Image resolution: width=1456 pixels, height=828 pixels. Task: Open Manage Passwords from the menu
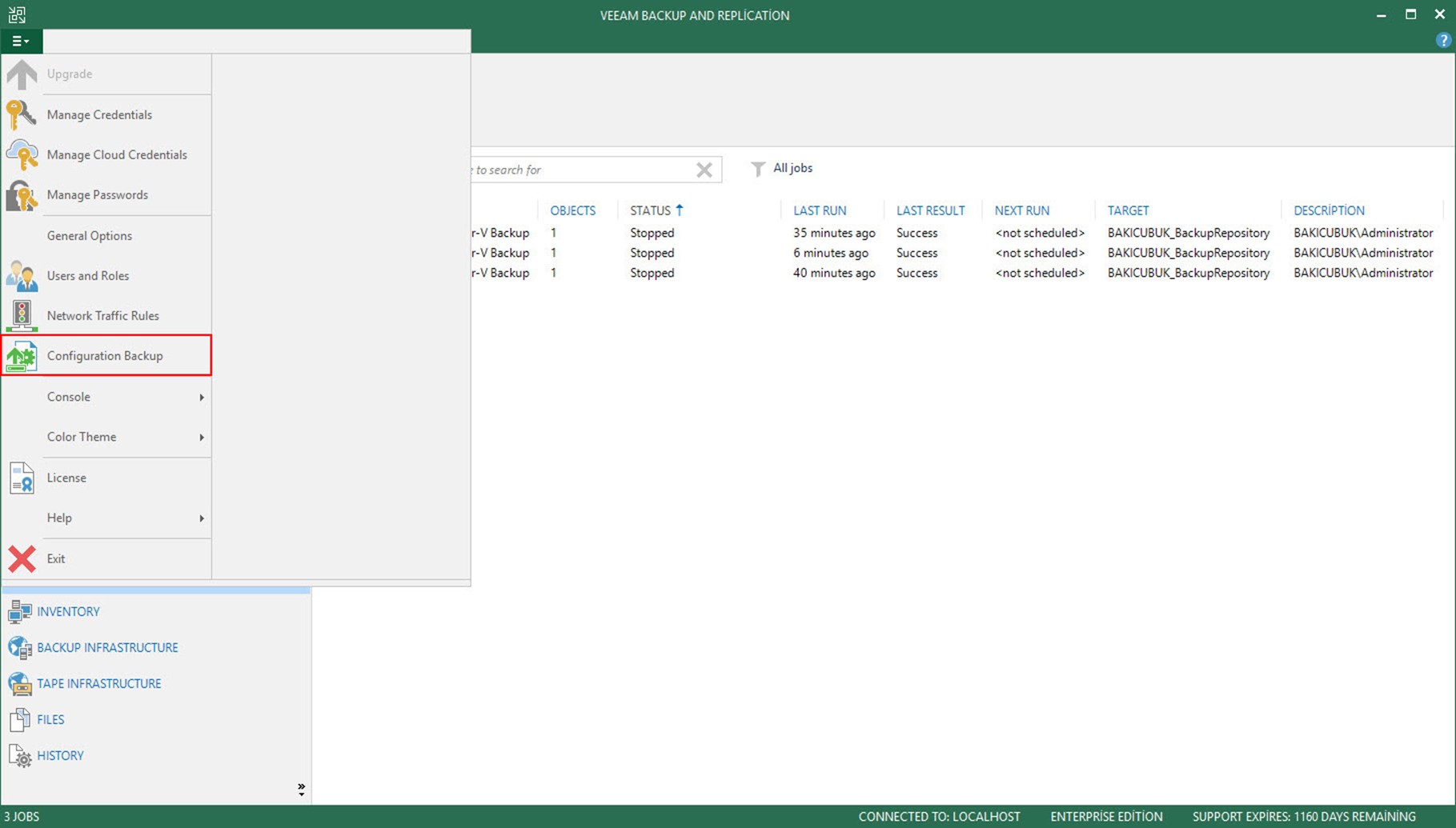(x=106, y=194)
